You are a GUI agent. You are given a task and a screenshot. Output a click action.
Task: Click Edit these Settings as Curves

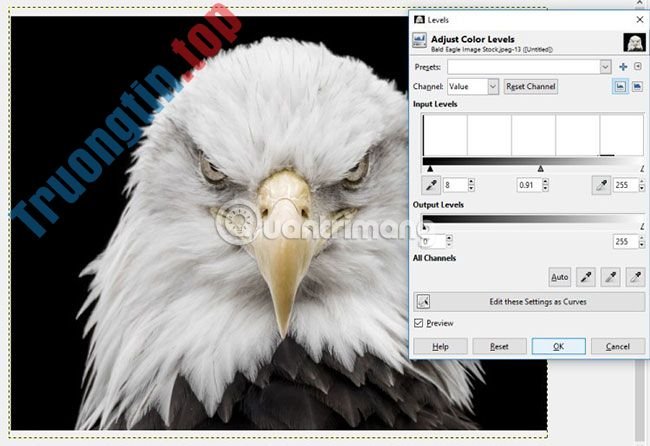coord(538,302)
